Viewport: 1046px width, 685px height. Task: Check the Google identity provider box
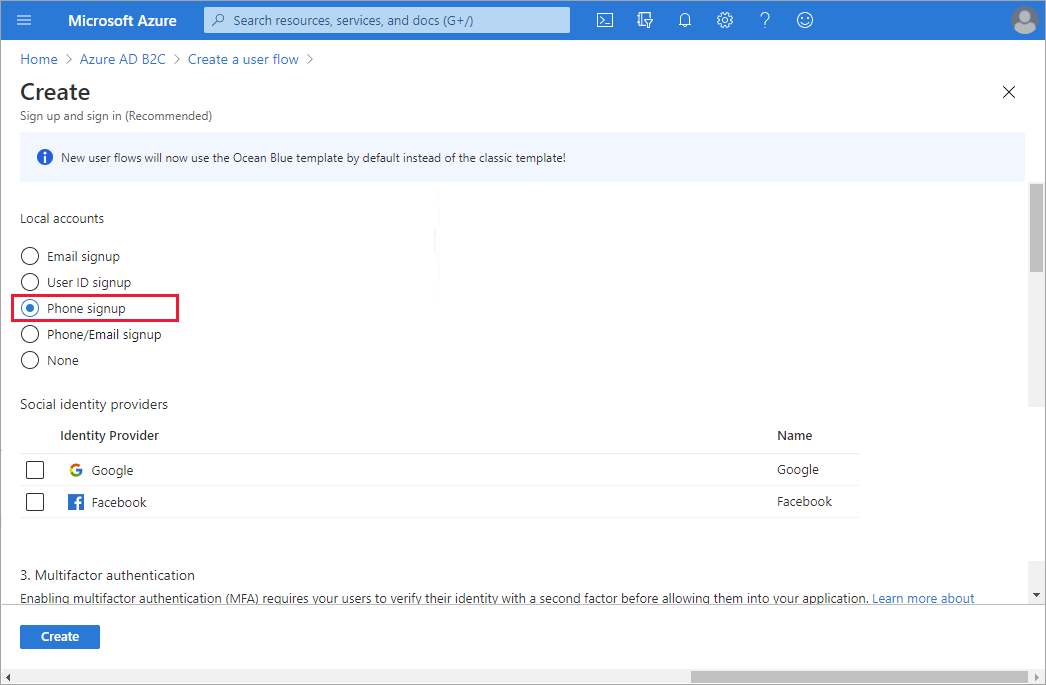click(35, 470)
